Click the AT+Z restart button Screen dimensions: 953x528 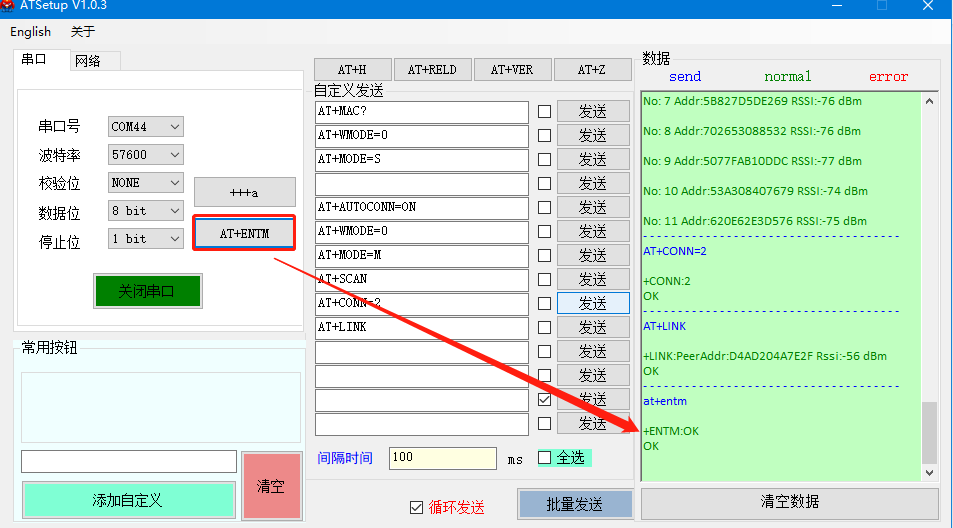point(592,70)
